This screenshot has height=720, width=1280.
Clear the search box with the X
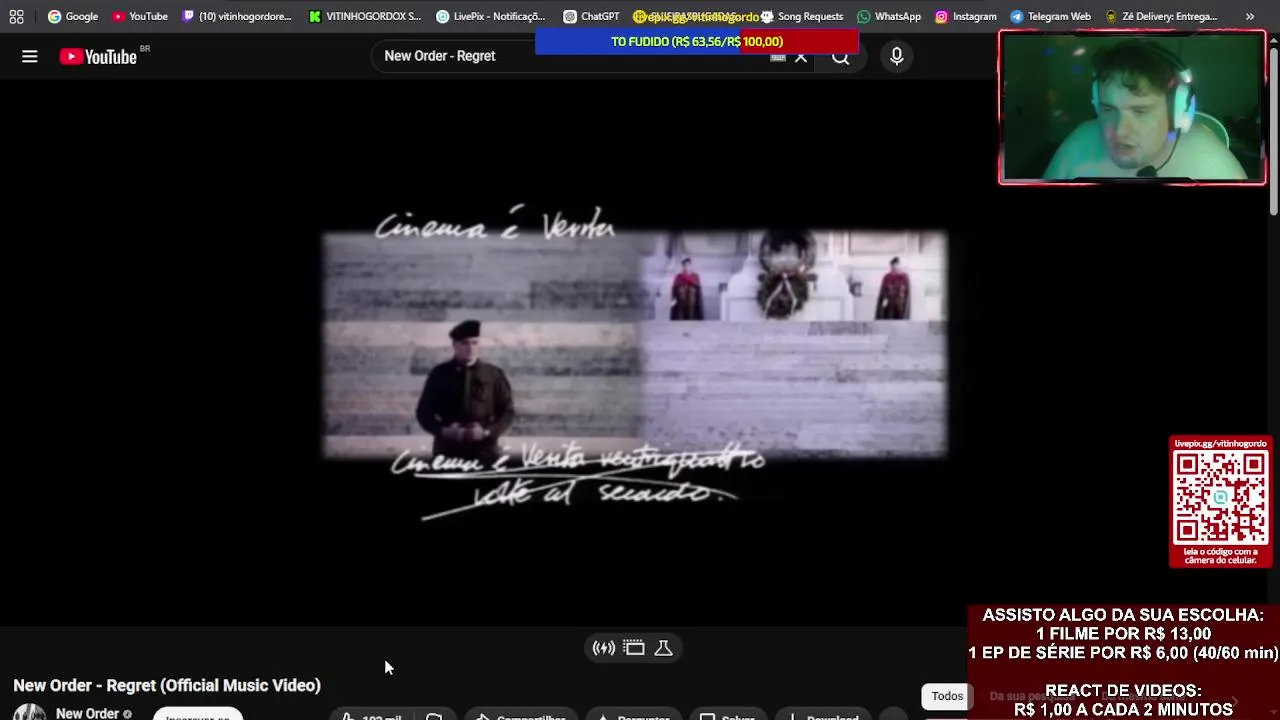click(801, 57)
